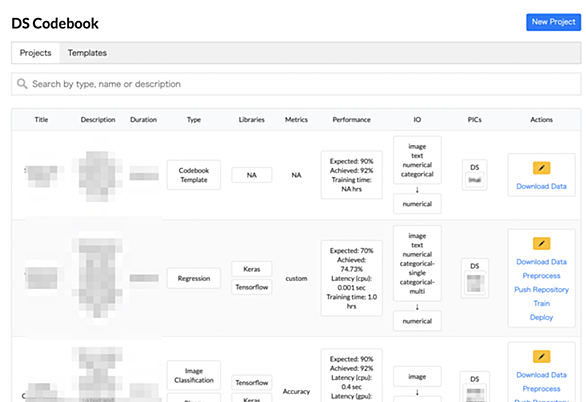
Task: Open Preprocess for the Image Classification project
Action: pos(541,389)
